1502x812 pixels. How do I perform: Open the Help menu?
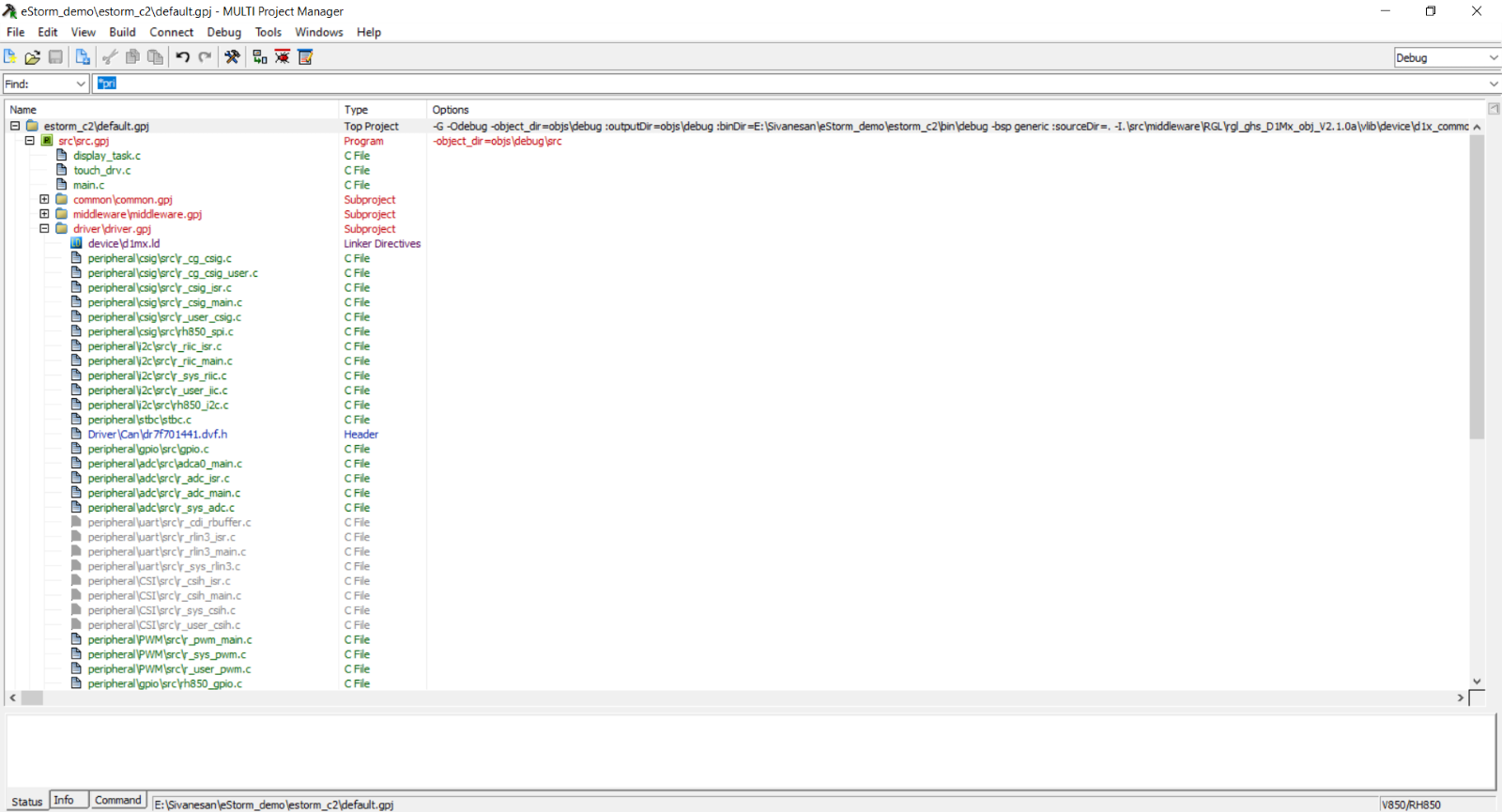coord(369,32)
